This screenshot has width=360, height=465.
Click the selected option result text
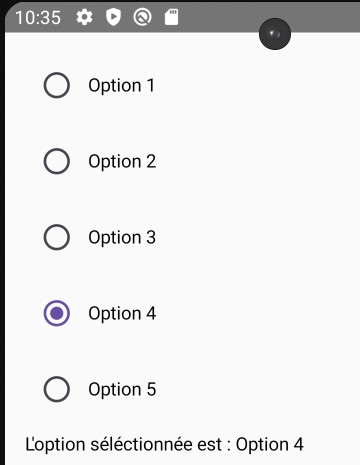click(x=164, y=445)
